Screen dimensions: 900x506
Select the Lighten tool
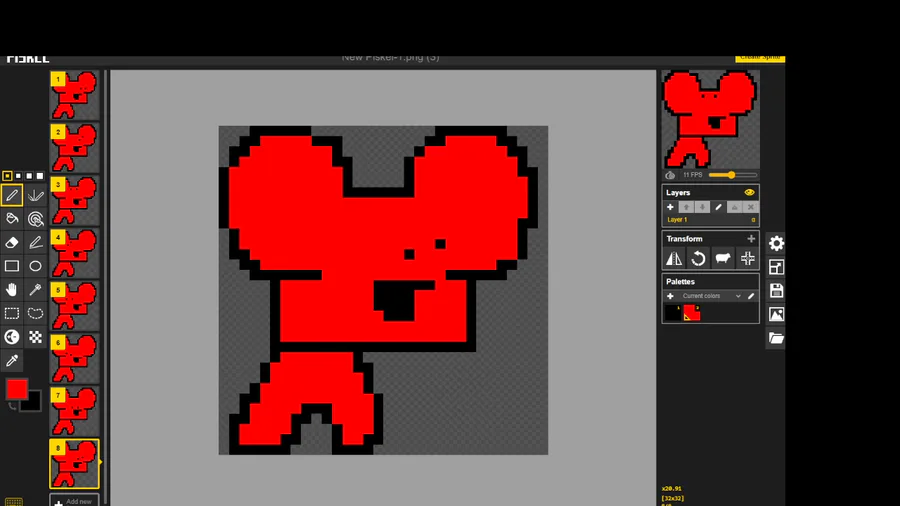pos(12,337)
